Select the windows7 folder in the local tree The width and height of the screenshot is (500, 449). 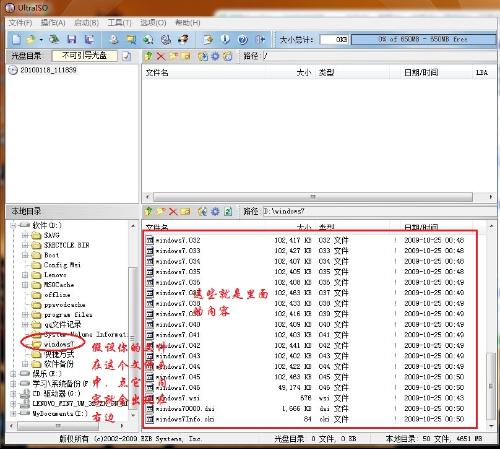pos(59,344)
